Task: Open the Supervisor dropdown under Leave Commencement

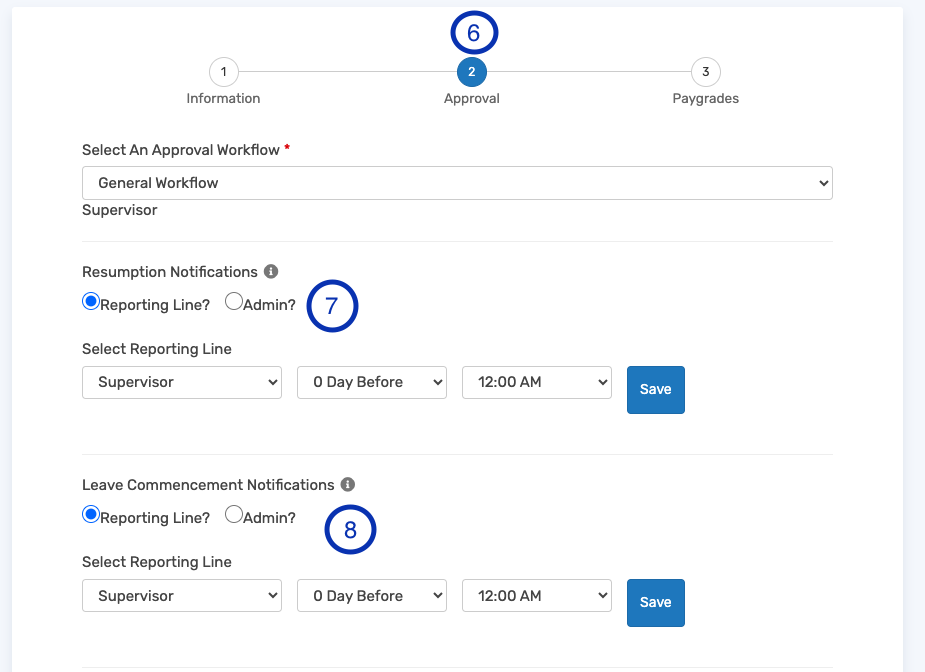Action: pyautogui.click(x=181, y=595)
